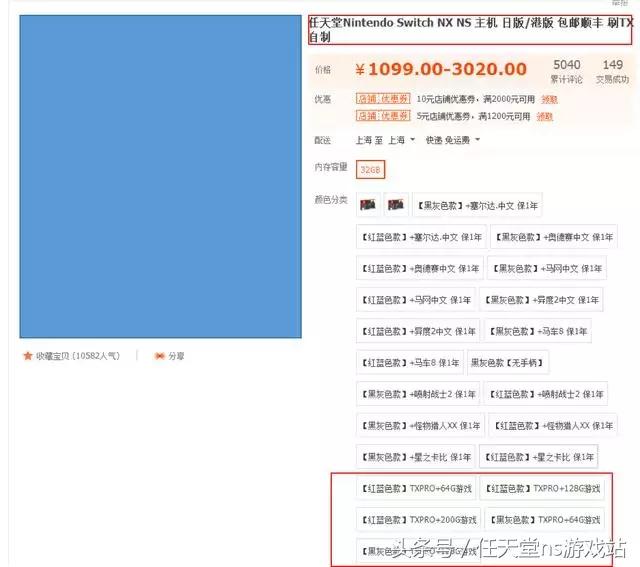Select 【红蓝色款】+马网中文 保1年

click(x=416, y=300)
